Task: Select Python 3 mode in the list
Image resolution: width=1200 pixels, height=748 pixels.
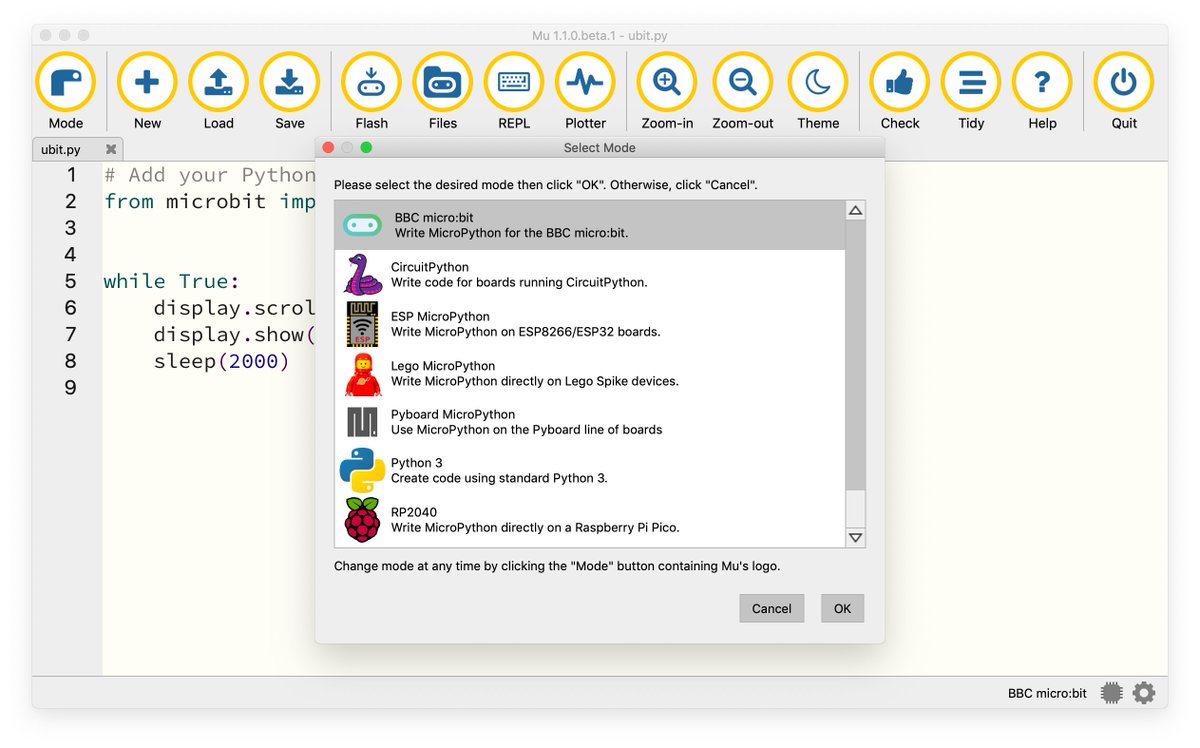Action: pyautogui.click(x=500, y=468)
